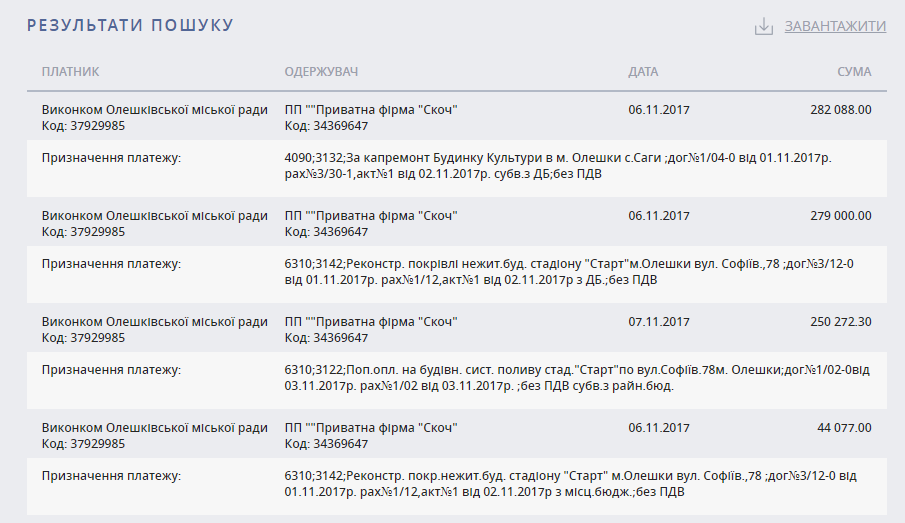
Task: Sort by the ПЛАТНИК column header
Action: tap(70, 72)
